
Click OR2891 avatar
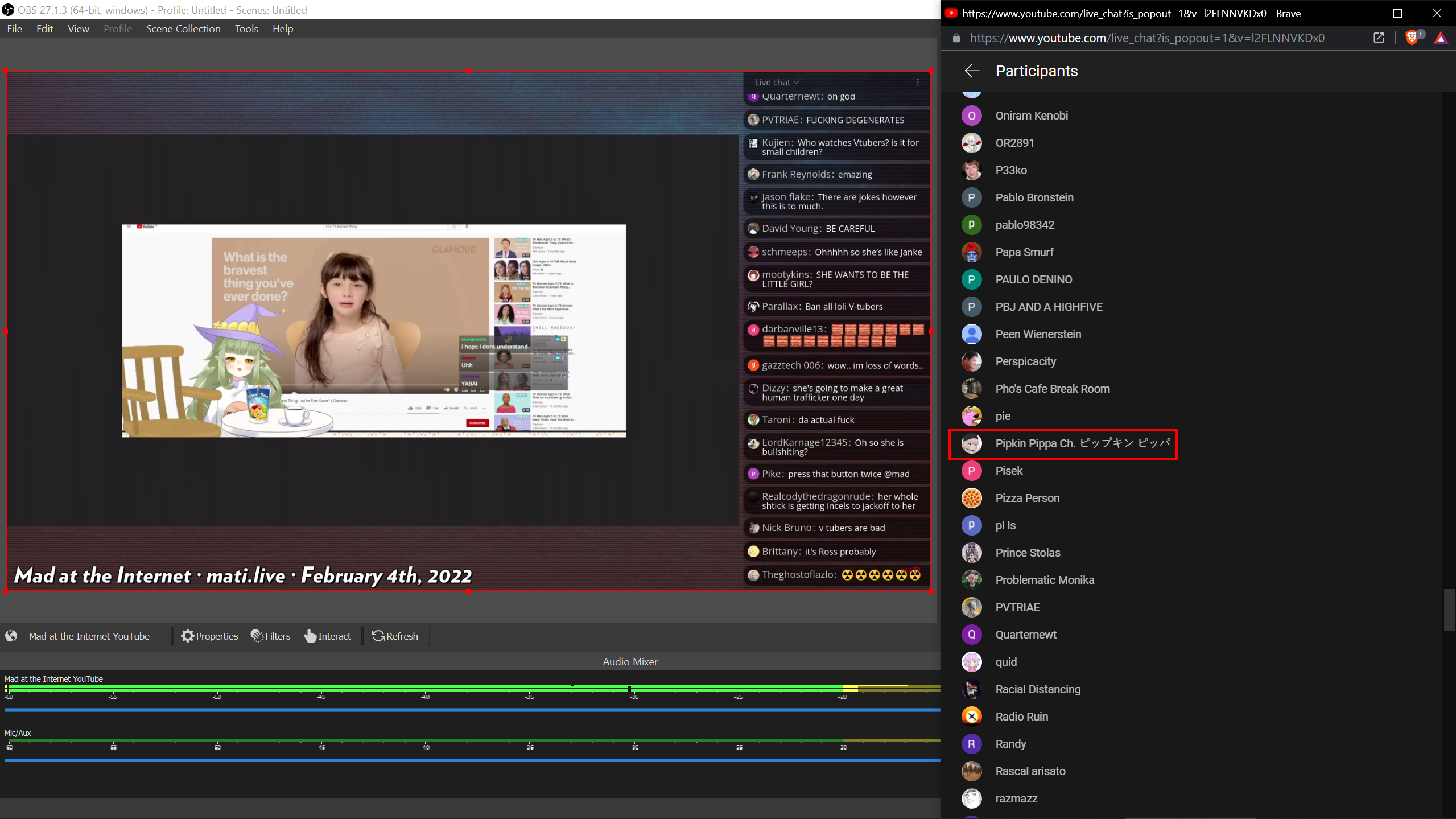[972, 143]
